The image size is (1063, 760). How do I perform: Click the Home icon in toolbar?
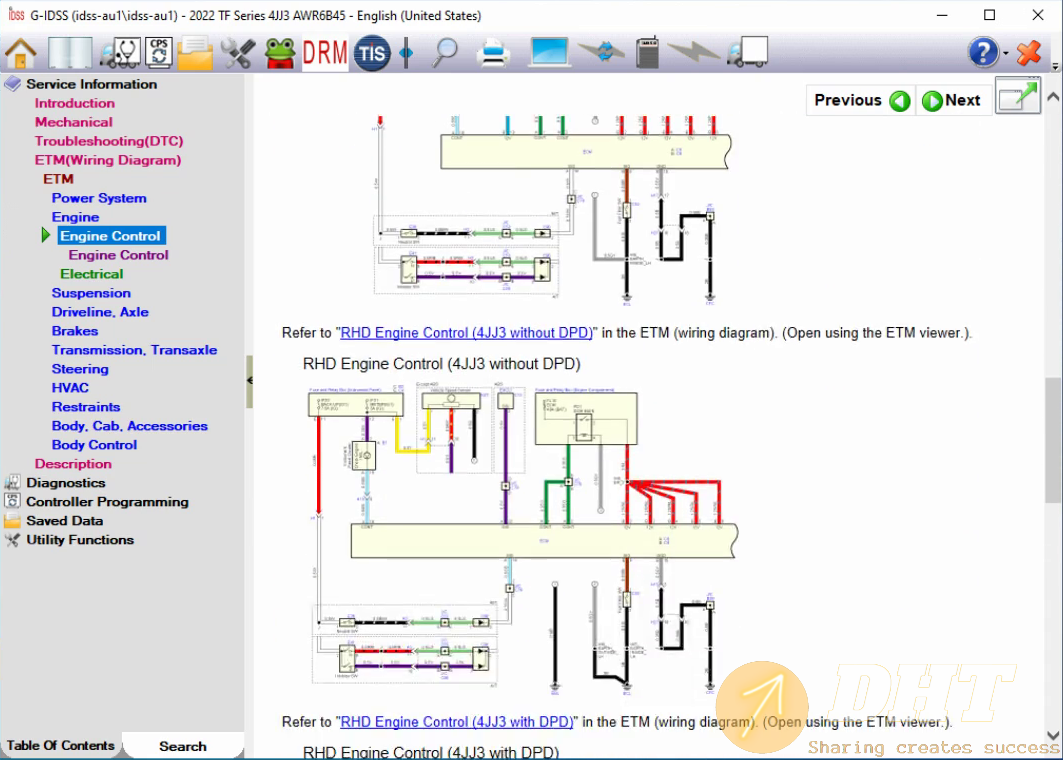[x=21, y=52]
